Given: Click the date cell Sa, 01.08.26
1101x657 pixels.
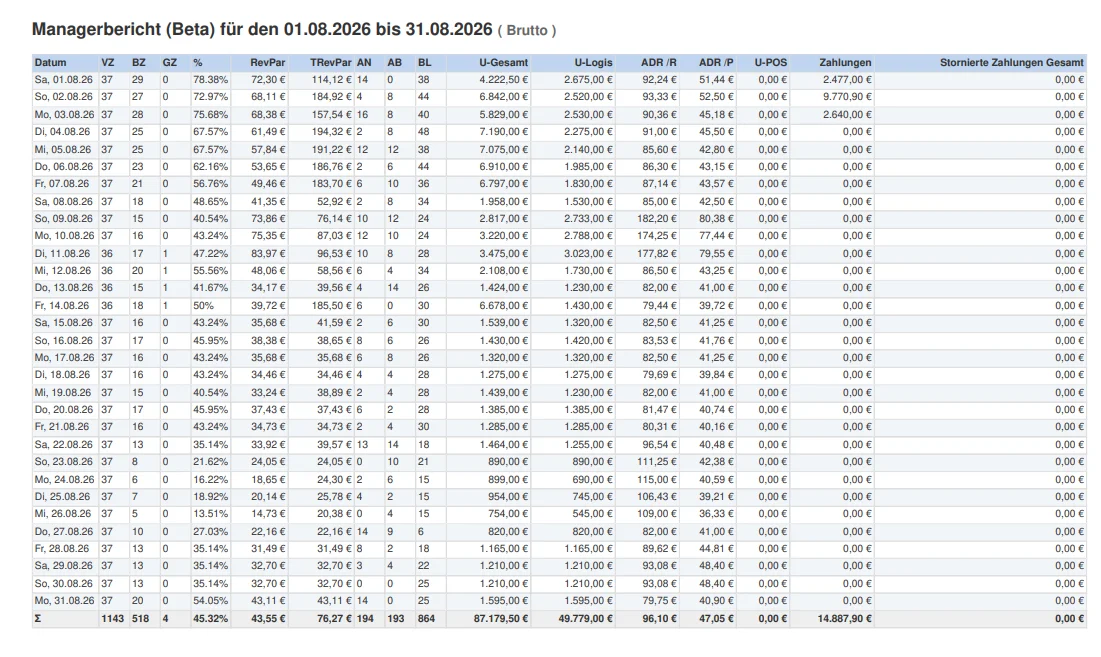Looking at the screenshot, I should [x=63, y=80].
